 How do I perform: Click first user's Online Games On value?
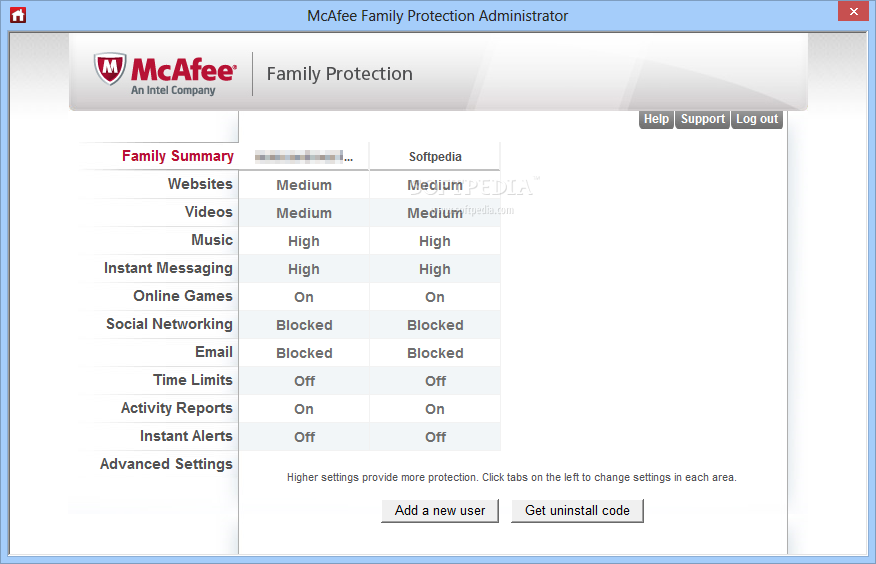coord(304,297)
